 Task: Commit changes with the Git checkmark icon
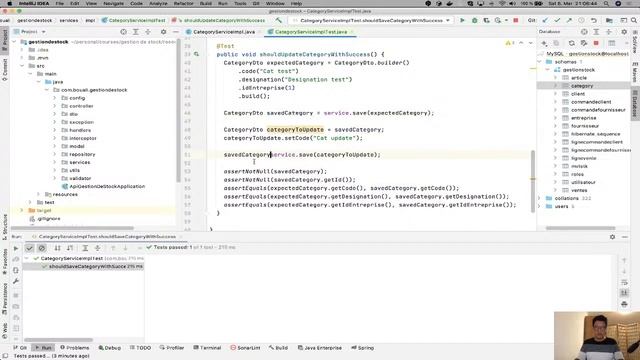[557, 20]
